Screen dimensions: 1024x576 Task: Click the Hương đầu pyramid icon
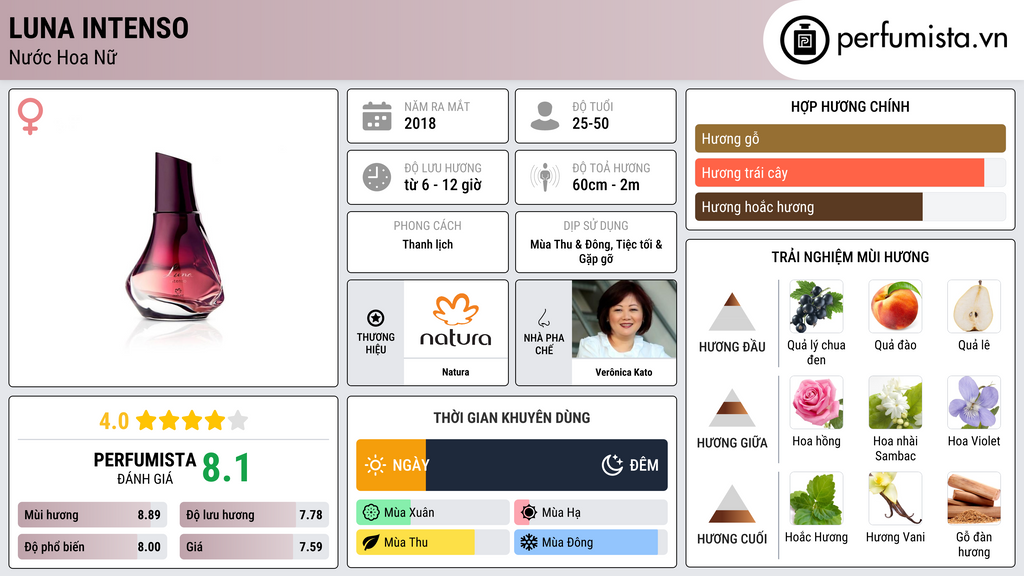732,312
